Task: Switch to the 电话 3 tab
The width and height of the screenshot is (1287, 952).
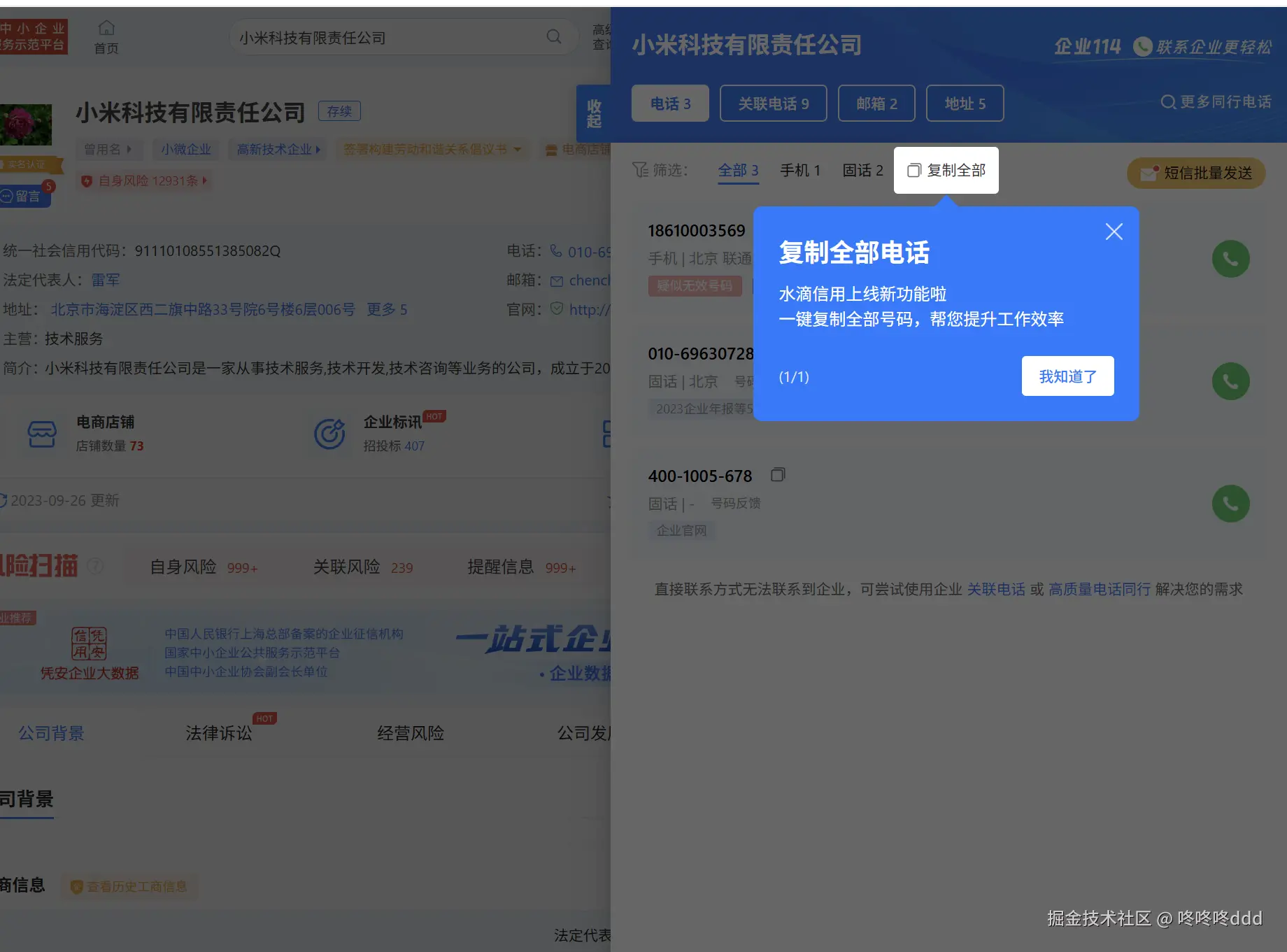Action: [x=670, y=104]
